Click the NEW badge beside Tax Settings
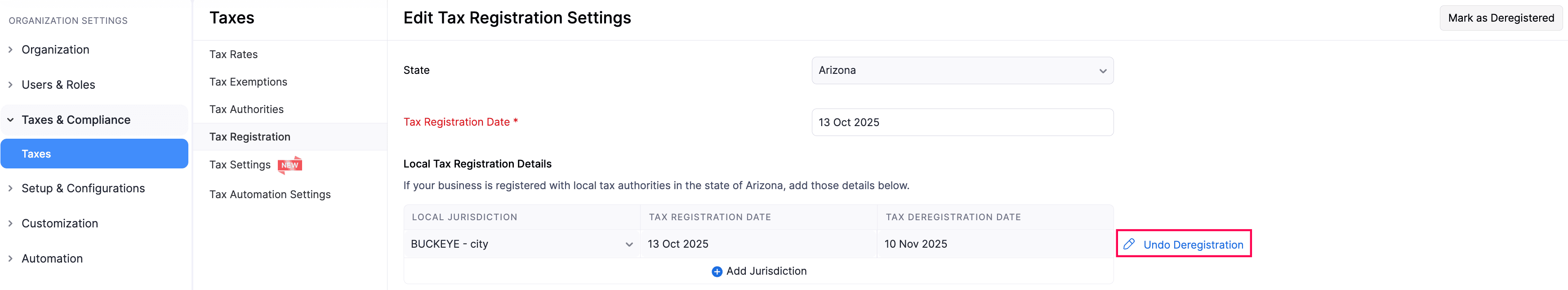The width and height of the screenshot is (1568, 290). (290, 165)
